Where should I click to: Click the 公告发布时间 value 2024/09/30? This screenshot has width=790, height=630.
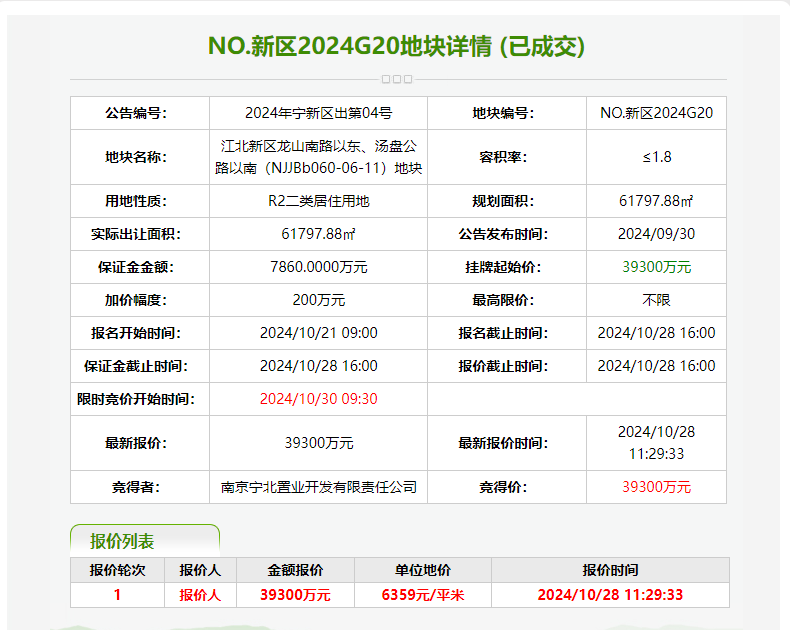pyautogui.click(x=656, y=234)
